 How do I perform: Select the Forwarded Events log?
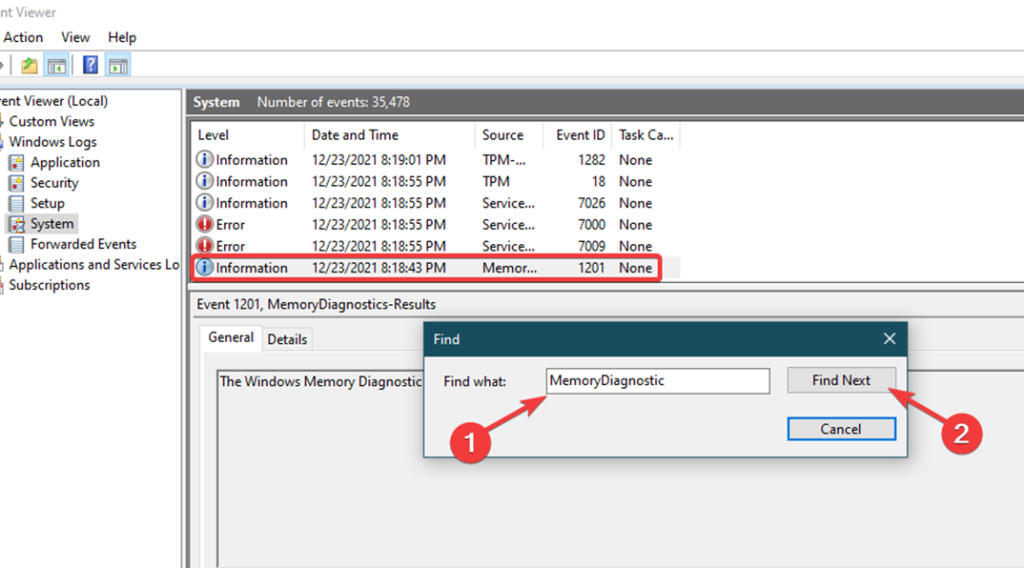[83, 244]
